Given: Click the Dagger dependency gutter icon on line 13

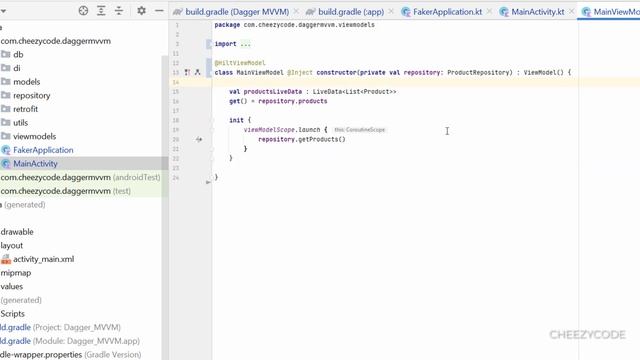Looking at the screenshot, I should pos(187,72).
